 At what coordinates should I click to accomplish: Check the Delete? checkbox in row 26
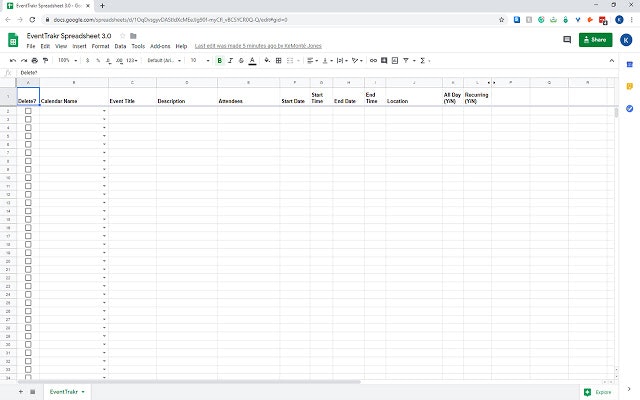click(x=28, y=311)
